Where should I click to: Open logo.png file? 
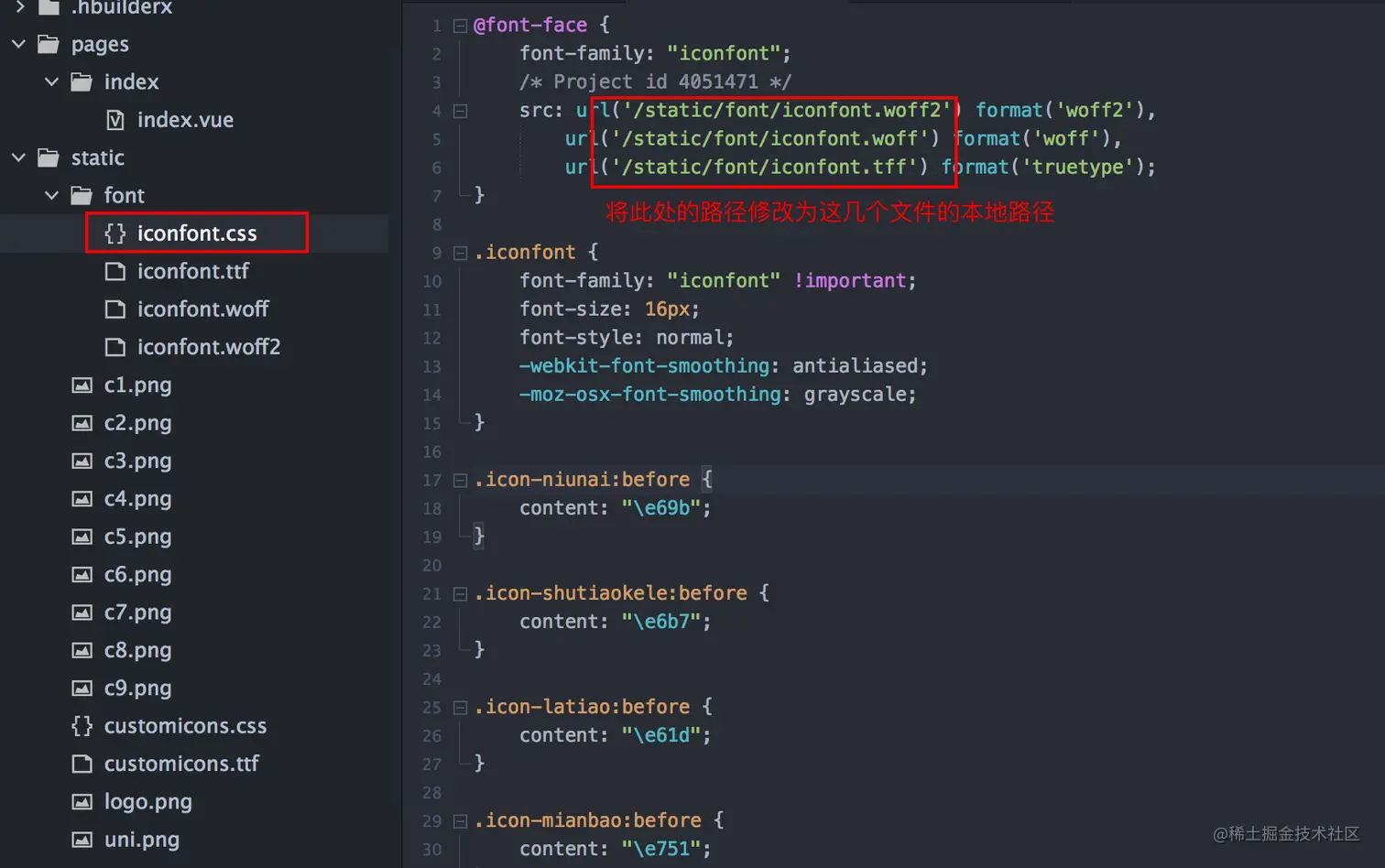pos(147,802)
